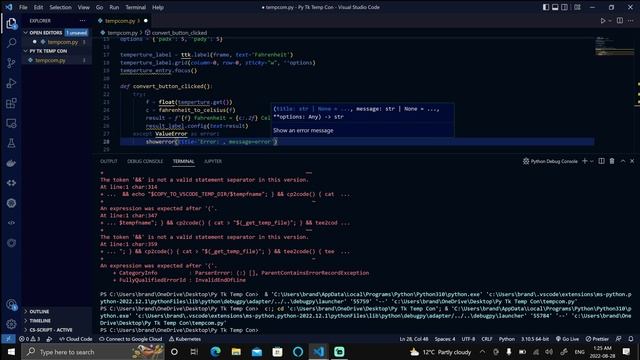Click Cloud Code status bar item
This screenshot has height=360, width=640.
pyautogui.click(x=76, y=339)
